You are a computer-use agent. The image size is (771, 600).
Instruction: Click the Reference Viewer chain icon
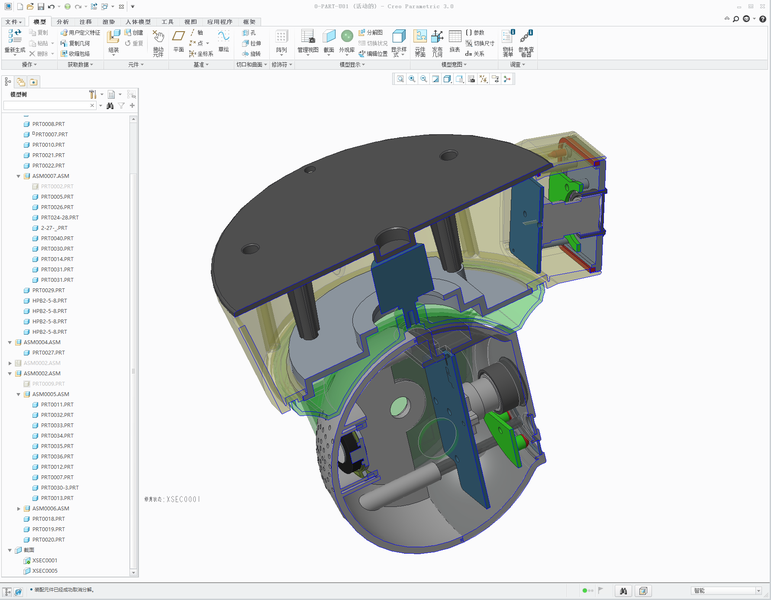526,36
